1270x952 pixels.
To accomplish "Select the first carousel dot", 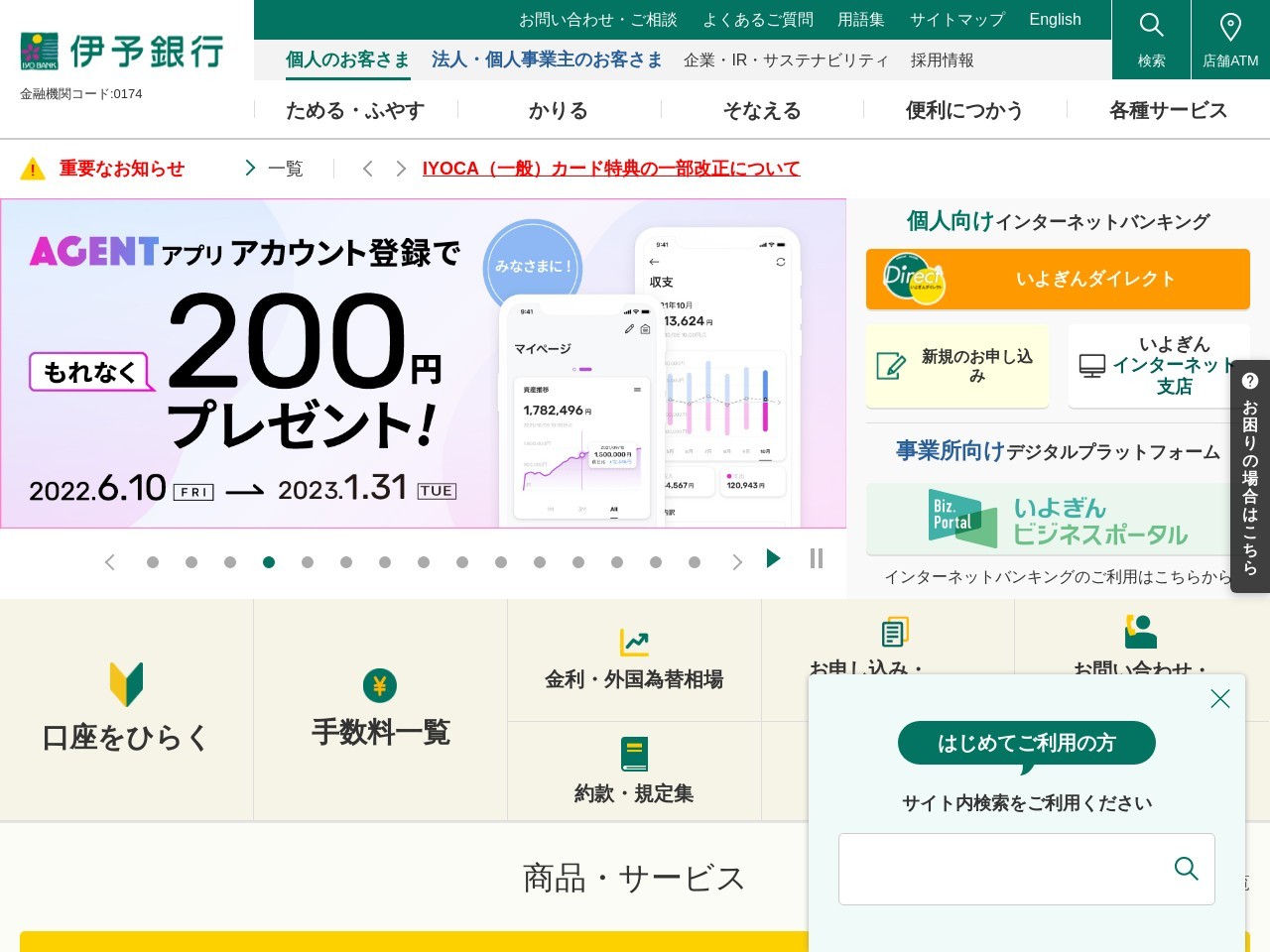I will pos(153,562).
